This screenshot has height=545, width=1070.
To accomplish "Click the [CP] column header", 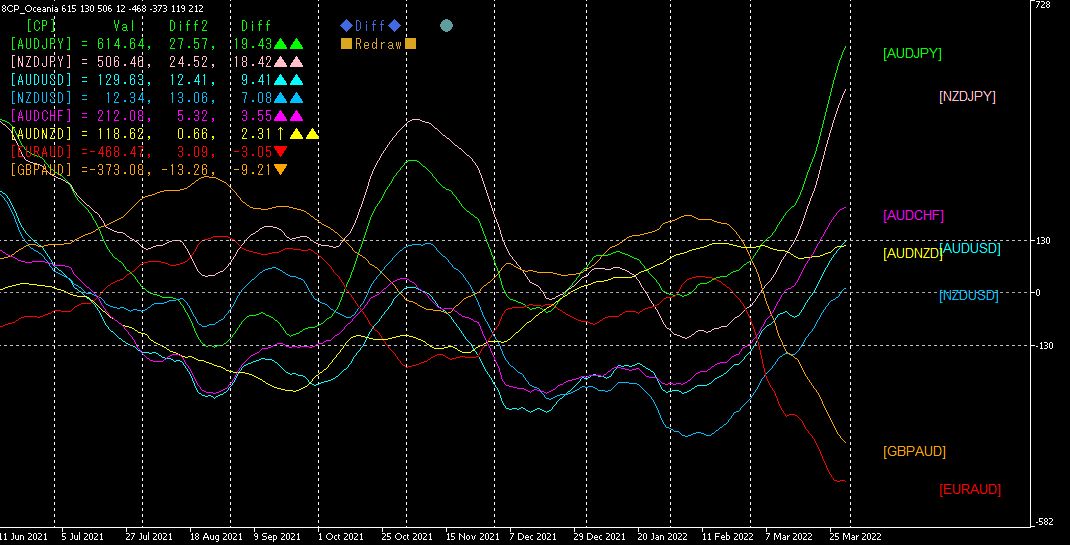I will click(x=40, y=26).
